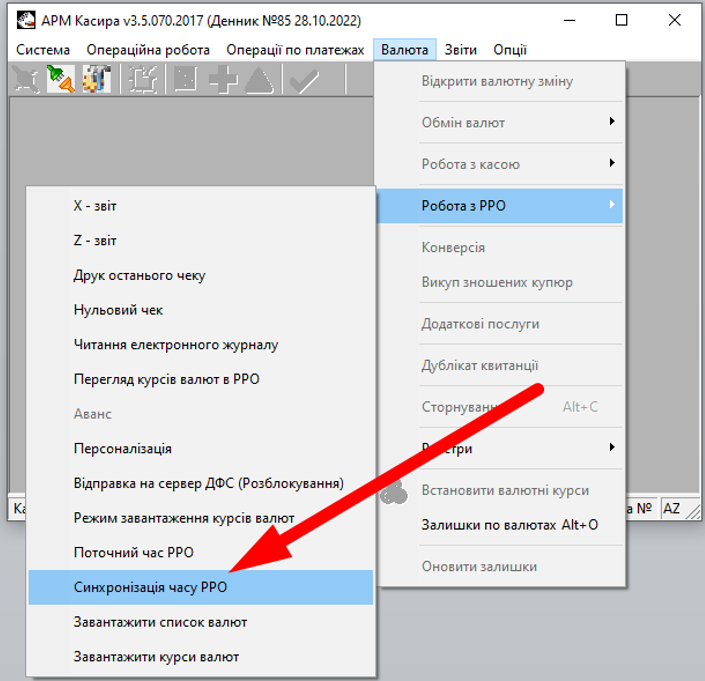
Task: Choose X - звіт from submenu
Action: [95, 206]
